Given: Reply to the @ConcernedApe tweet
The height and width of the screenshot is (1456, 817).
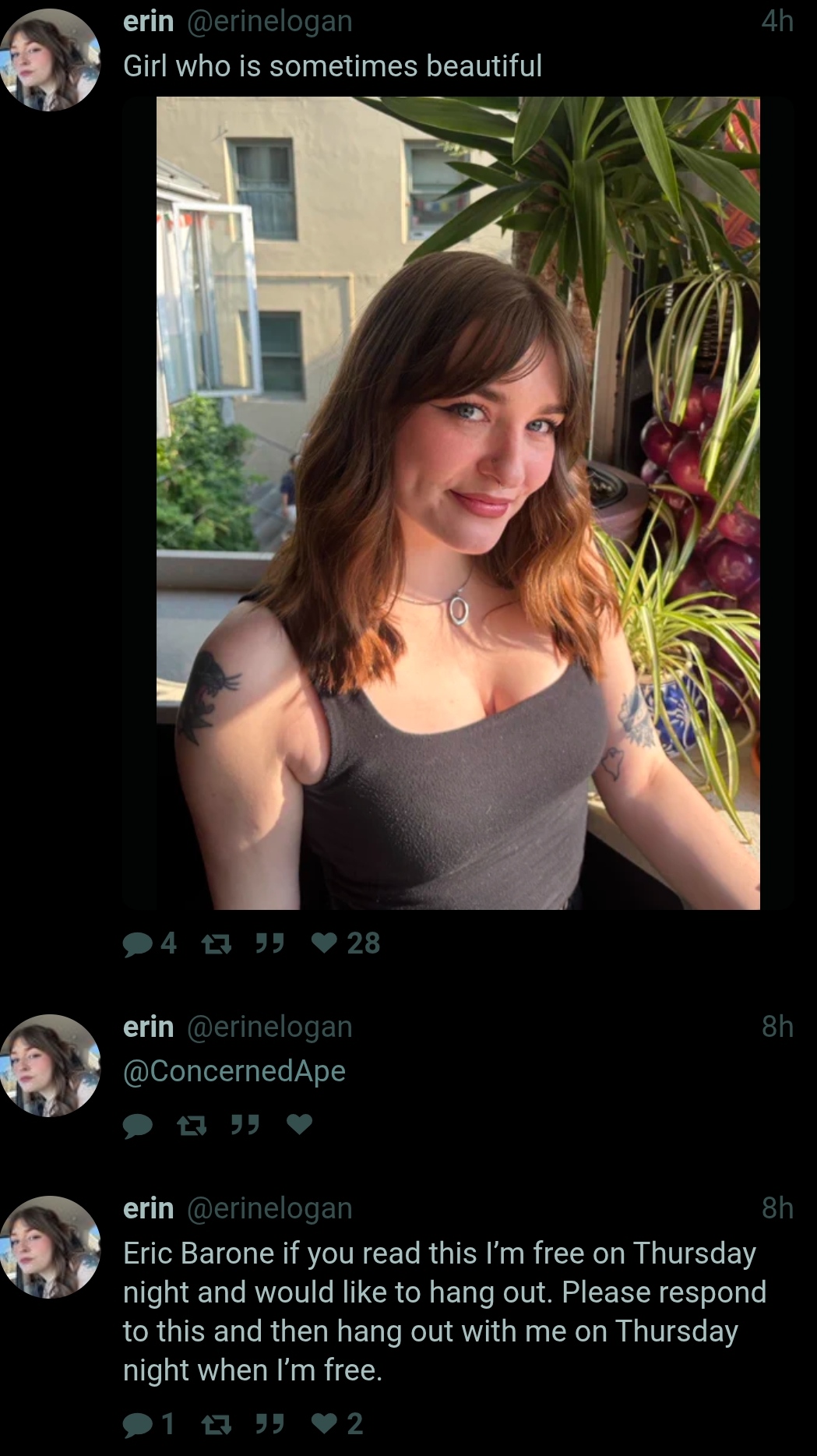Looking at the screenshot, I should (x=138, y=1126).
